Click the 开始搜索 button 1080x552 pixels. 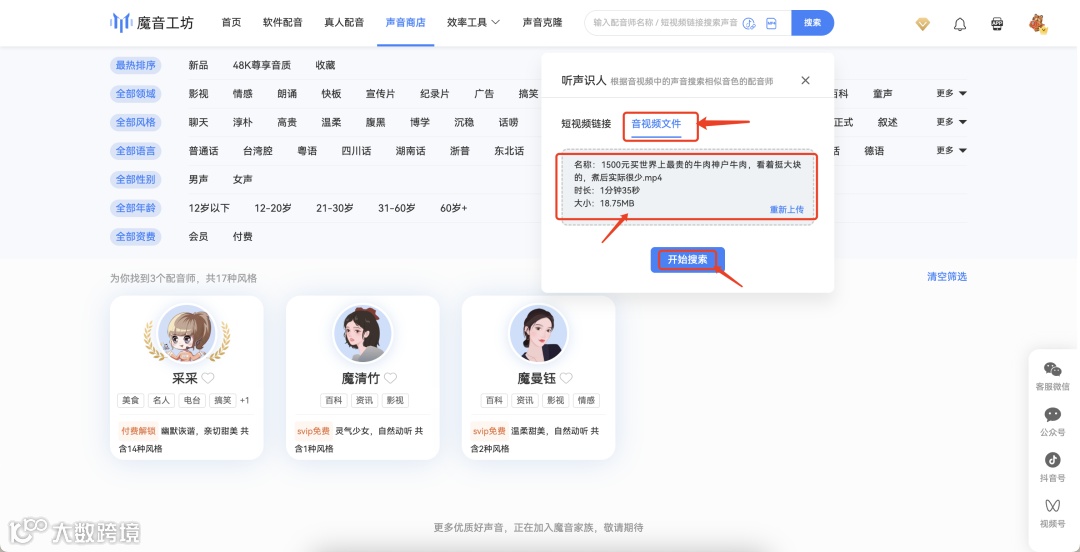(x=687, y=260)
